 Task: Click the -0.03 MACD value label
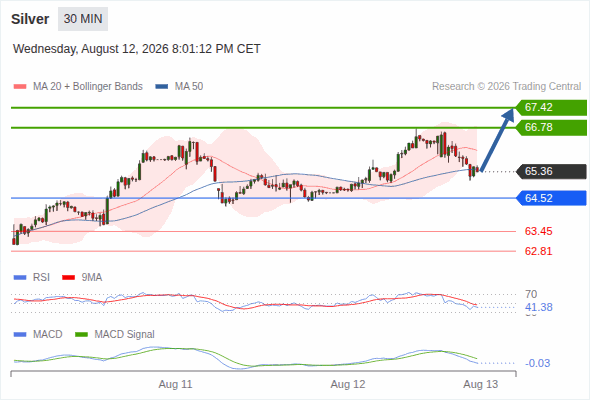[x=538, y=363]
